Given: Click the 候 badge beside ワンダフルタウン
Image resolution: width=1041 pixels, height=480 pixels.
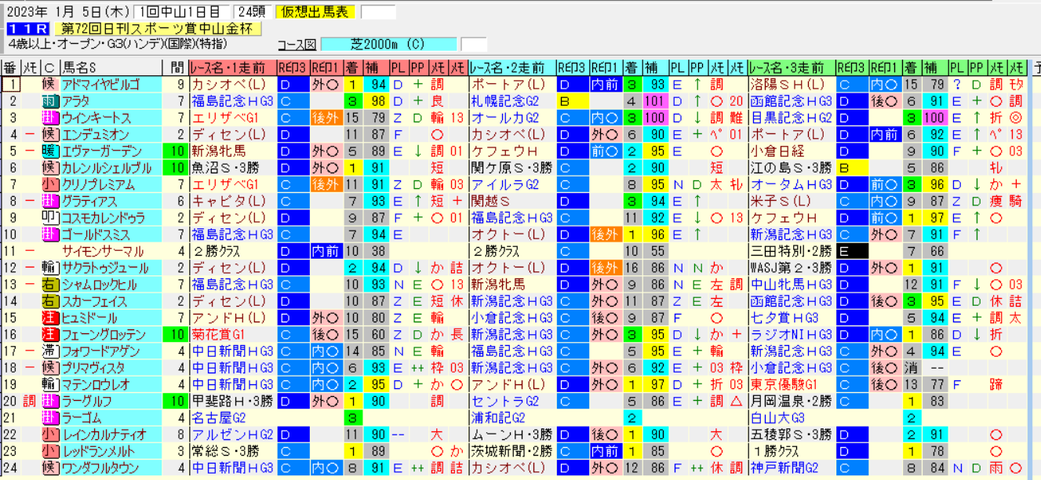Looking at the screenshot, I should [50, 467].
